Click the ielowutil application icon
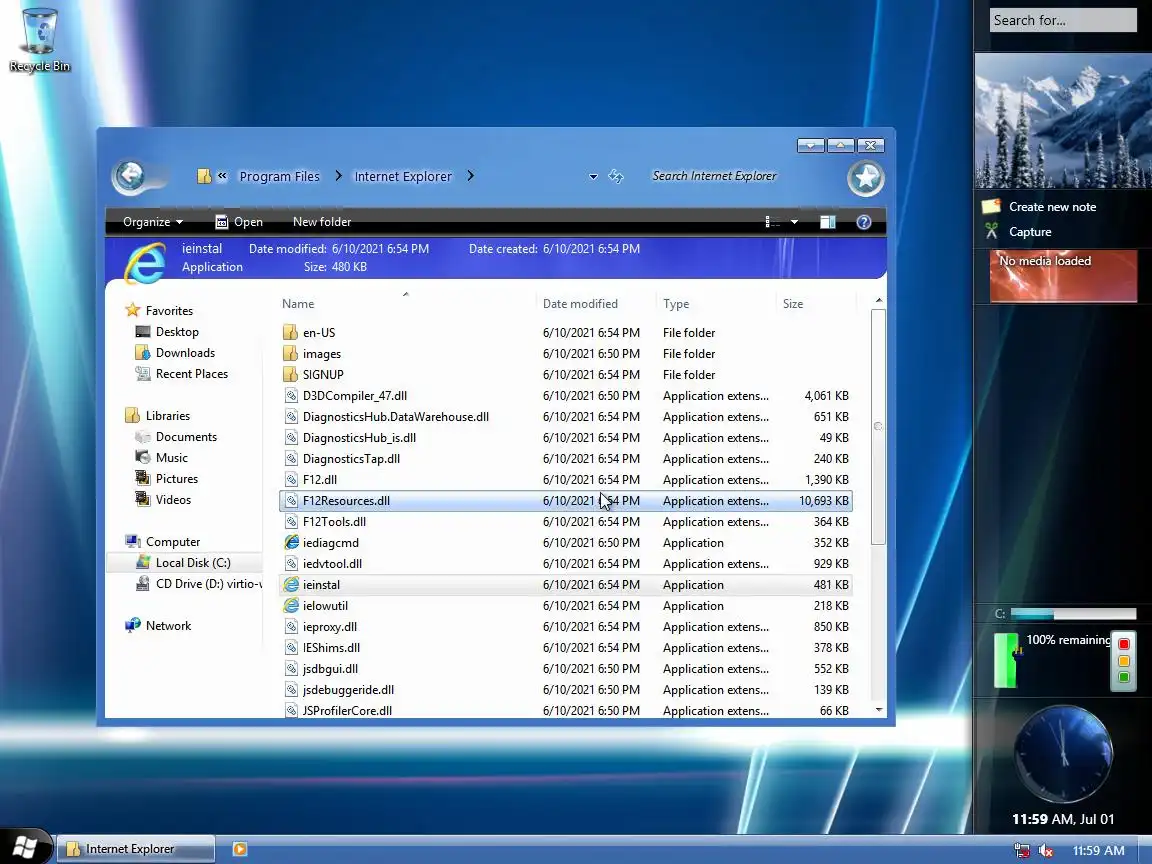 (x=291, y=605)
